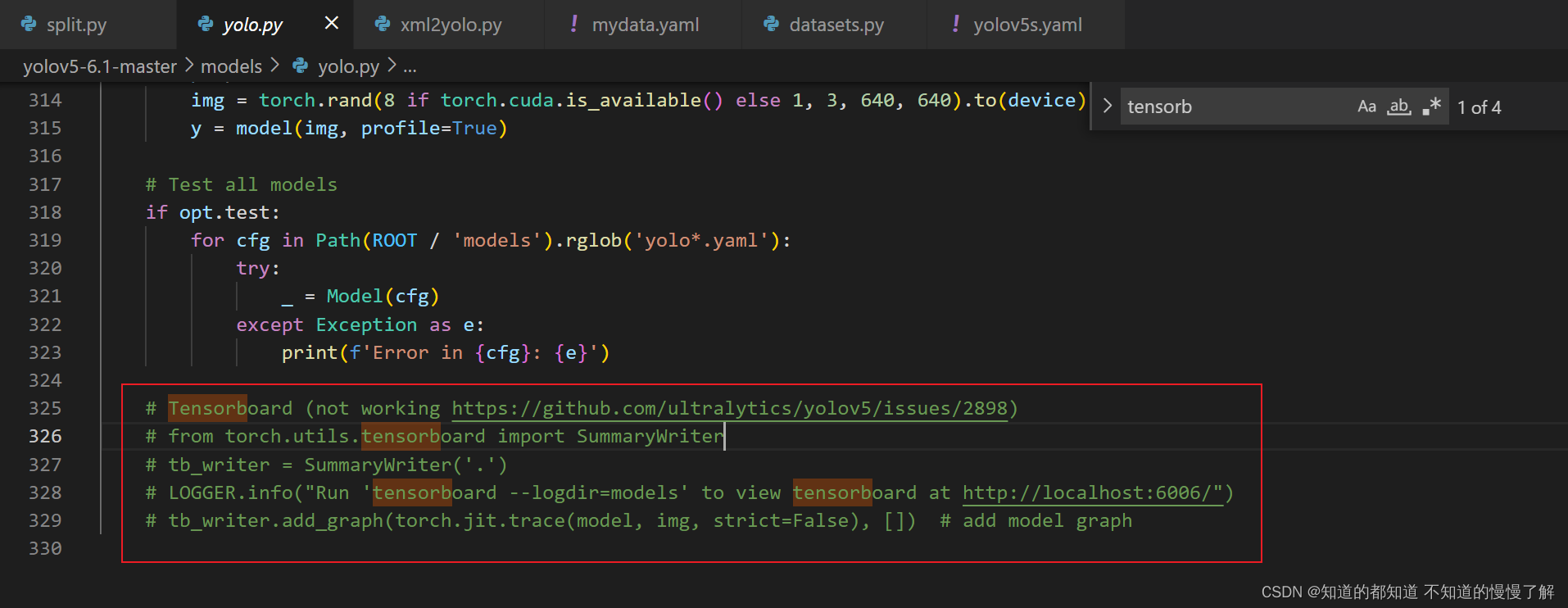The image size is (1568, 608).
Task: Open models breadcrumb folder
Action: pos(231,66)
